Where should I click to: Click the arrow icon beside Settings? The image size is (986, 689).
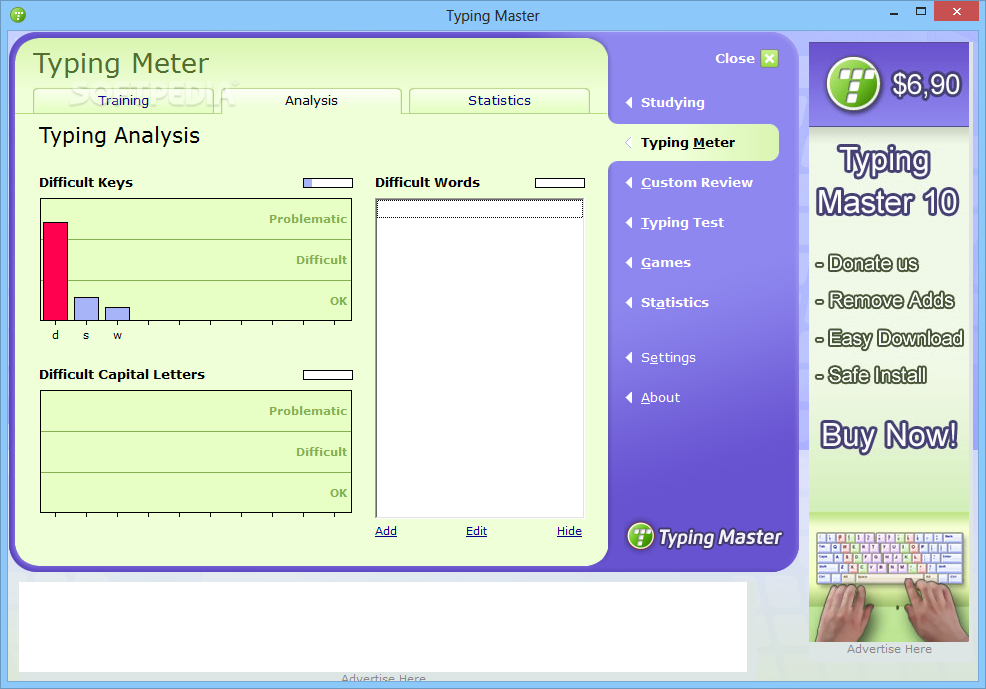tap(629, 358)
